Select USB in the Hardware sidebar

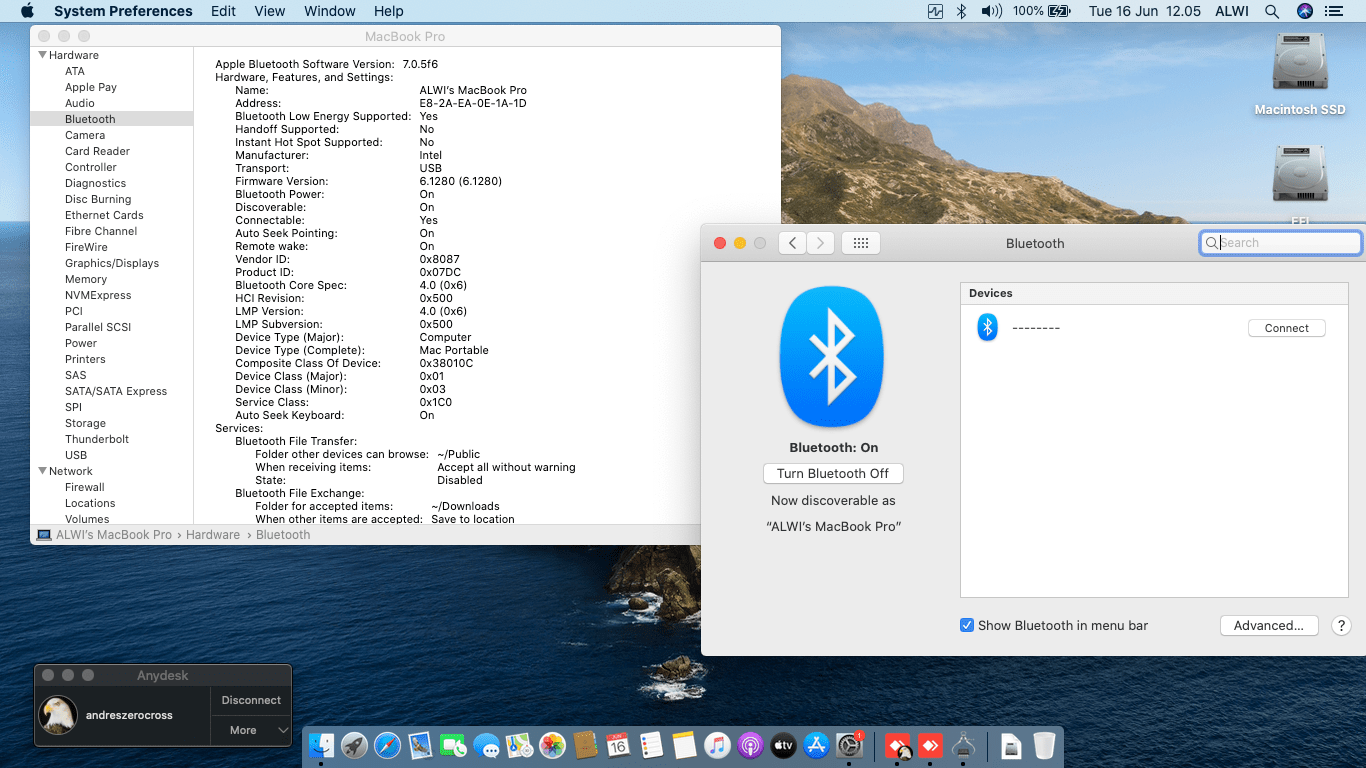(76, 455)
